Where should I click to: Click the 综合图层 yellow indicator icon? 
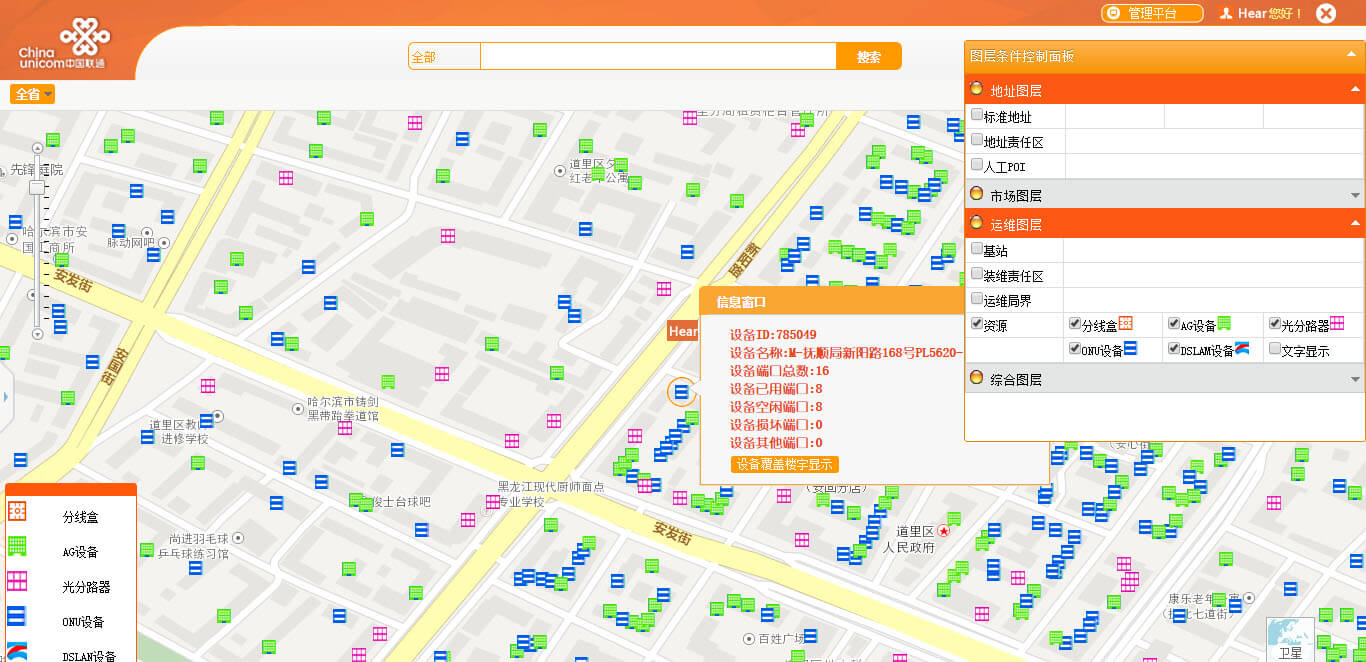point(977,378)
